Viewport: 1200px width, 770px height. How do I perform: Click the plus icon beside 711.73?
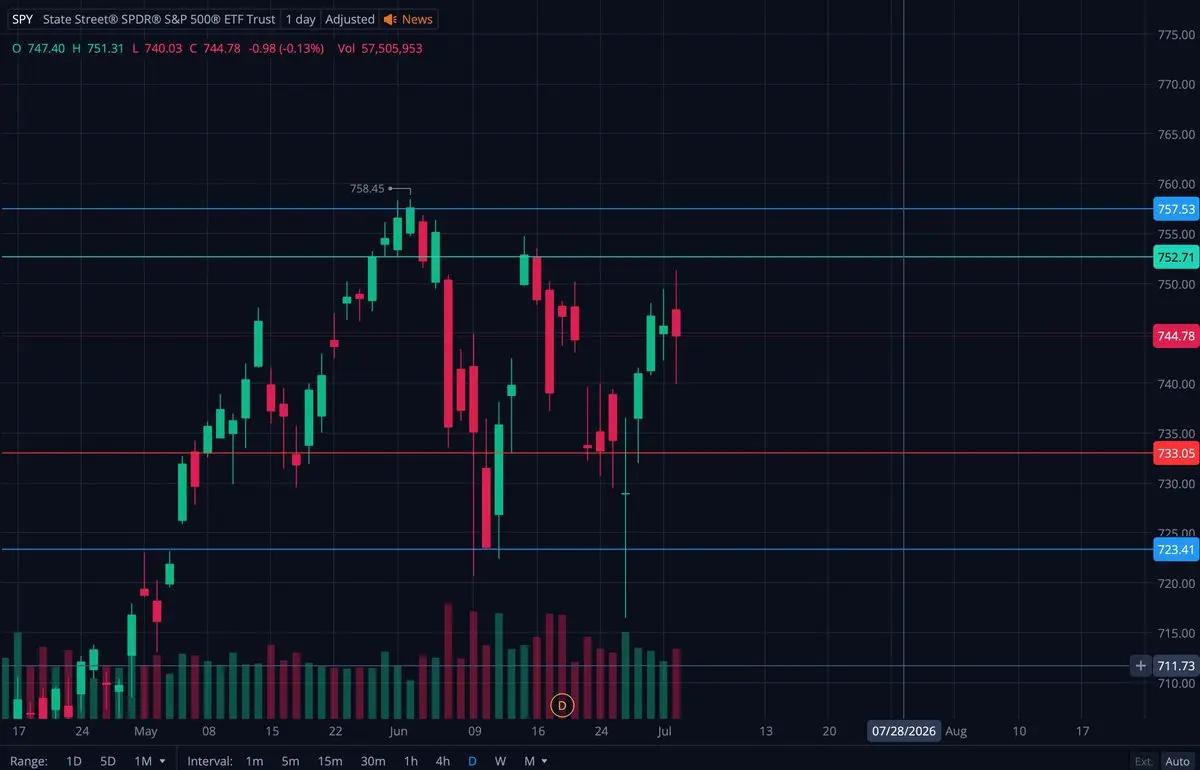click(1141, 666)
